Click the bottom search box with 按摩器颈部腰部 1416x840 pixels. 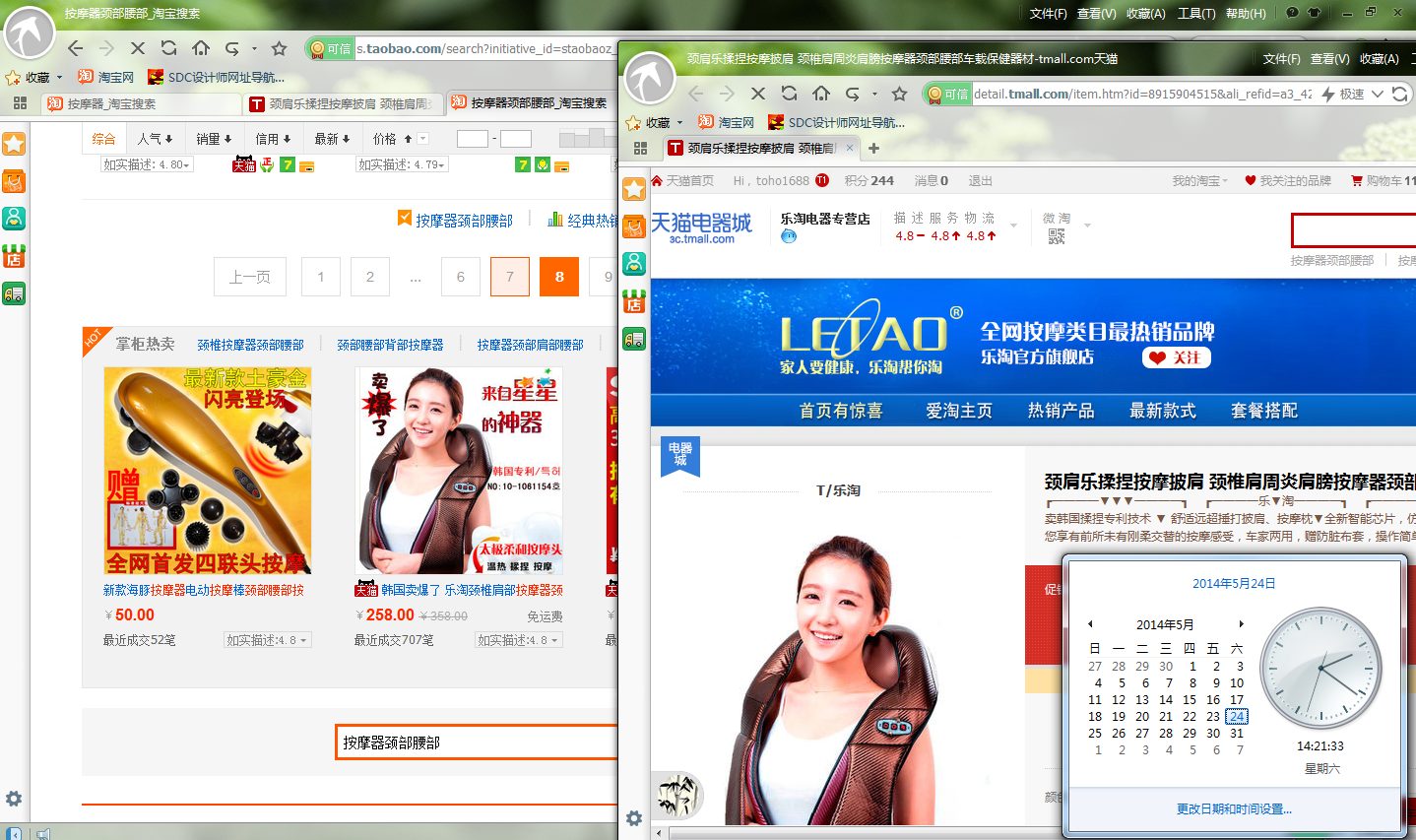pyautogui.click(x=479, y=743)
